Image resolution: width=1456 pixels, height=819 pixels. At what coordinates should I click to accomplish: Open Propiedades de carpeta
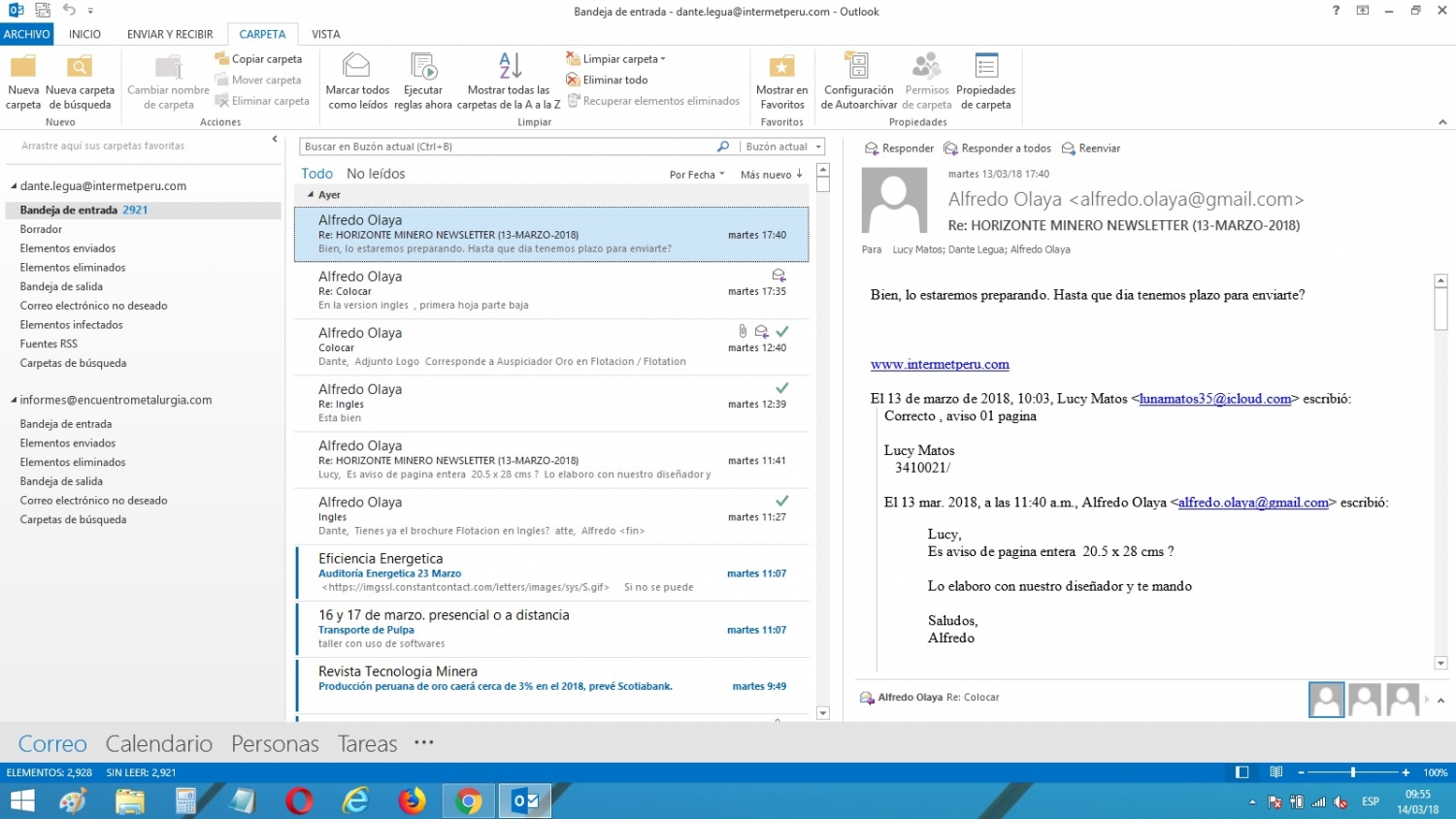point(986,82)
